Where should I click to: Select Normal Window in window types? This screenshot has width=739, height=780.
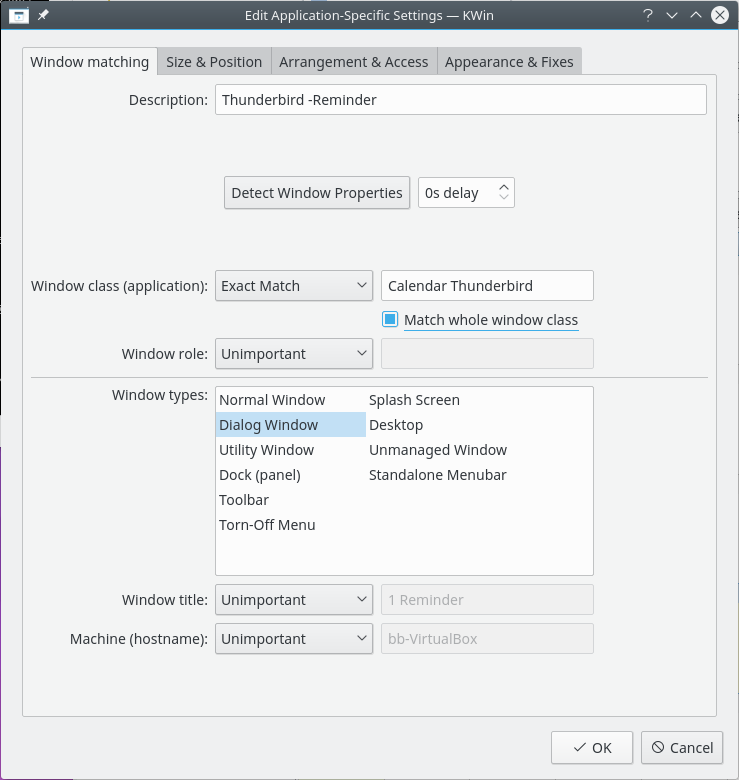pos(272,400)
